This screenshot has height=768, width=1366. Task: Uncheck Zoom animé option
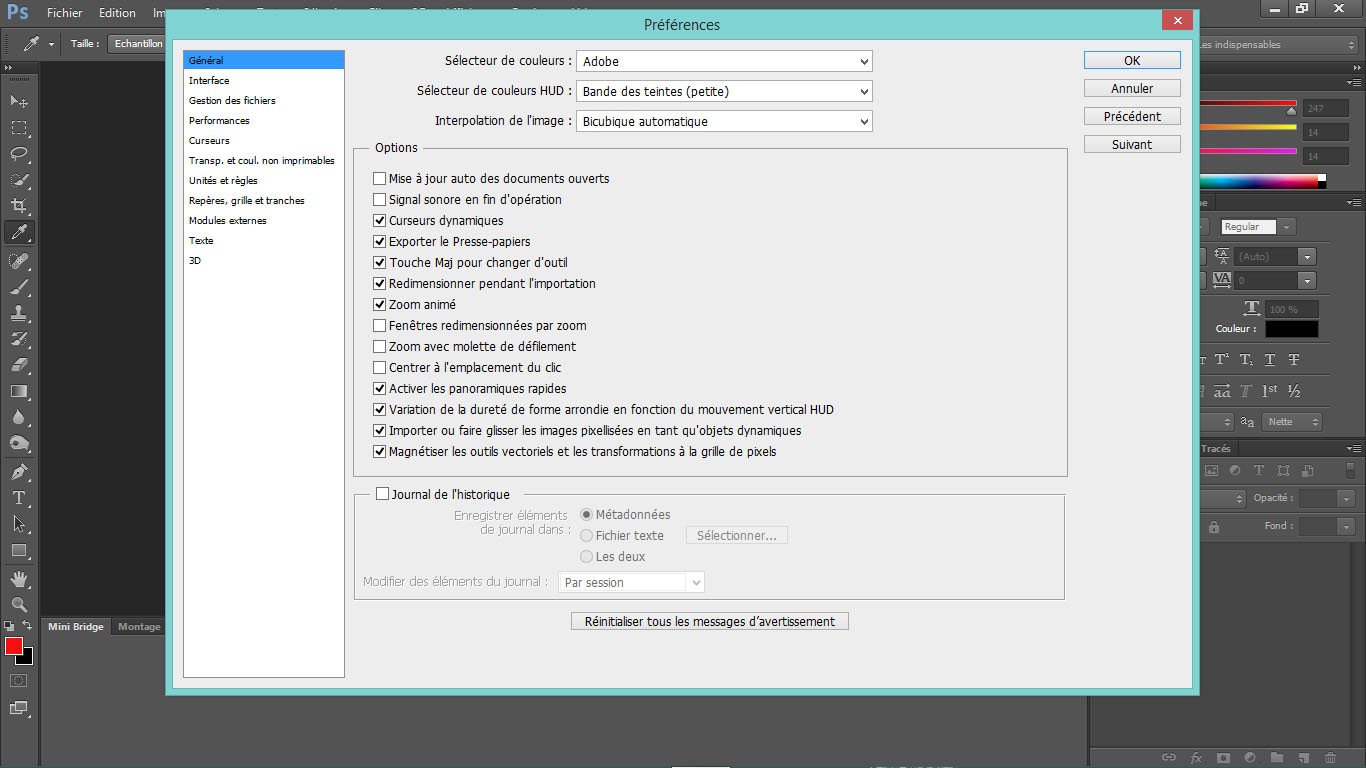pyautogui.click(x=379, y=304)
